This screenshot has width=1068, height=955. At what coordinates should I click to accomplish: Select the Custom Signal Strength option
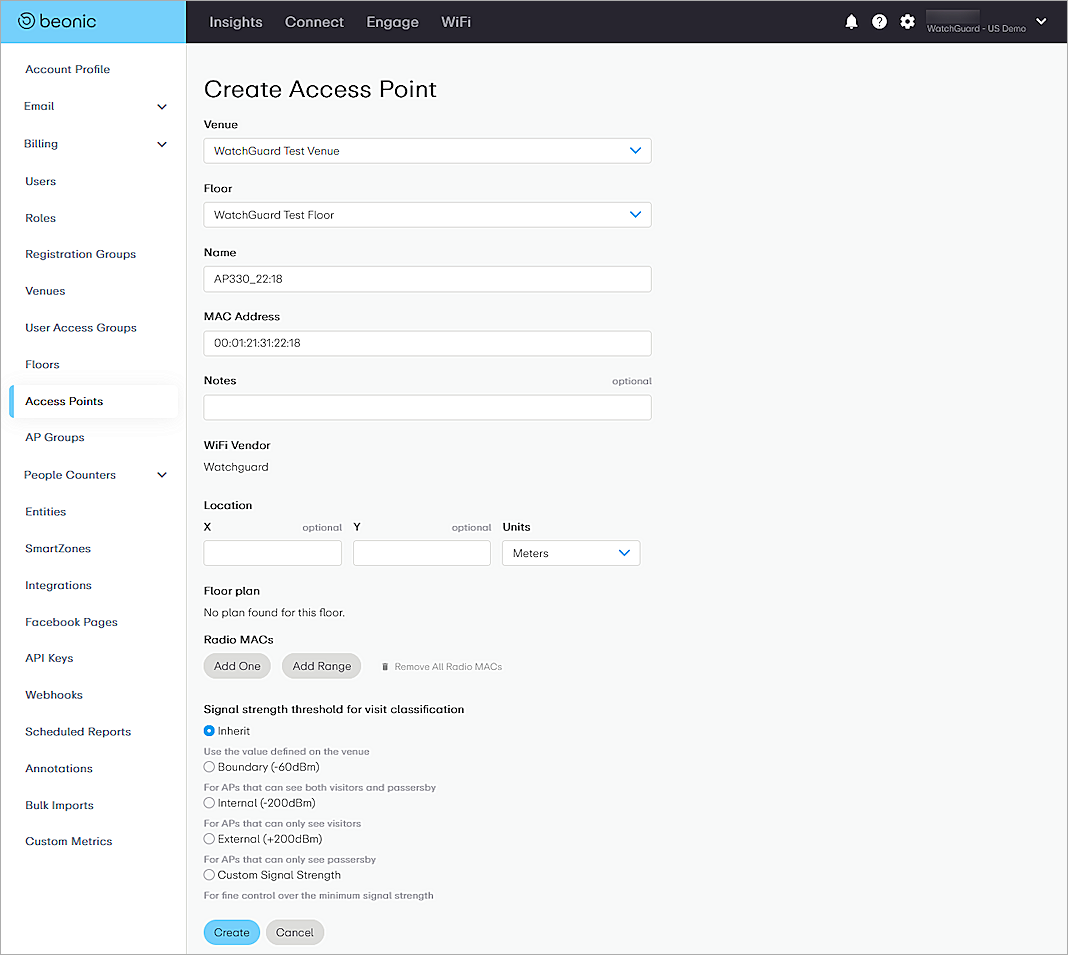[208, 874]
